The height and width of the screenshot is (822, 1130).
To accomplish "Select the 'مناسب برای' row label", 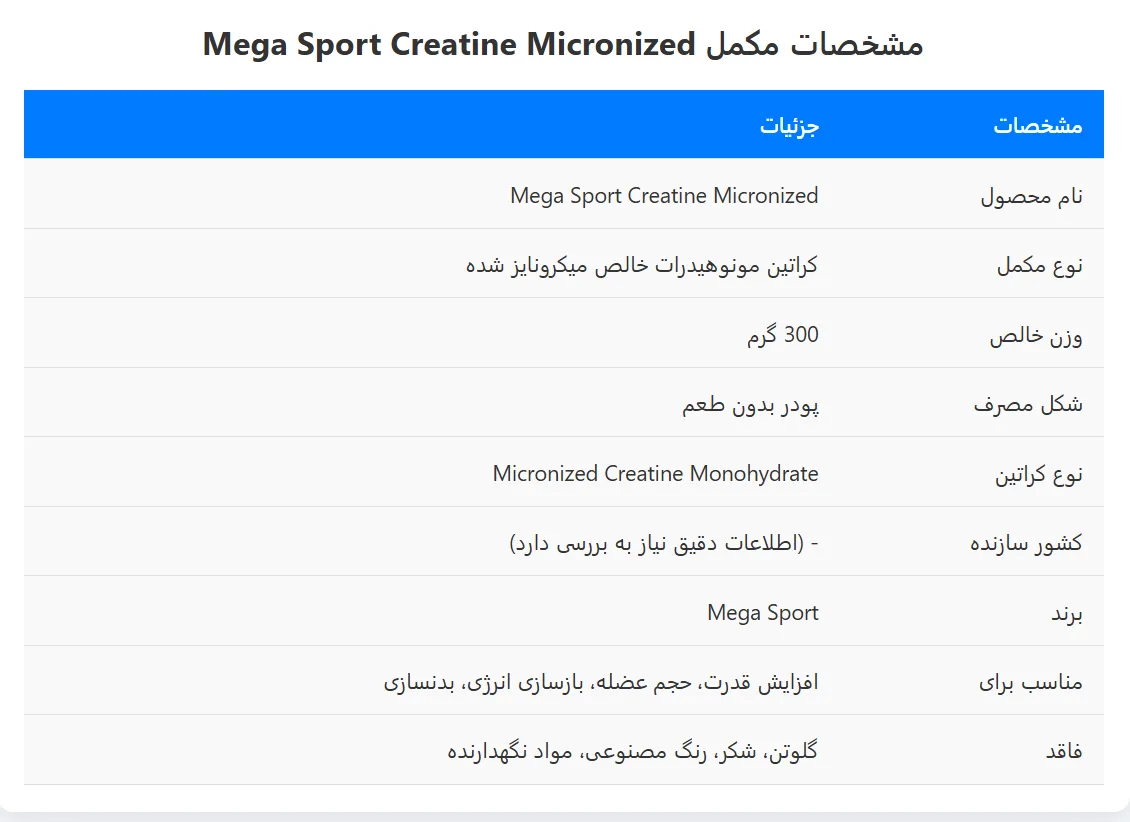I will (1031, 682).
